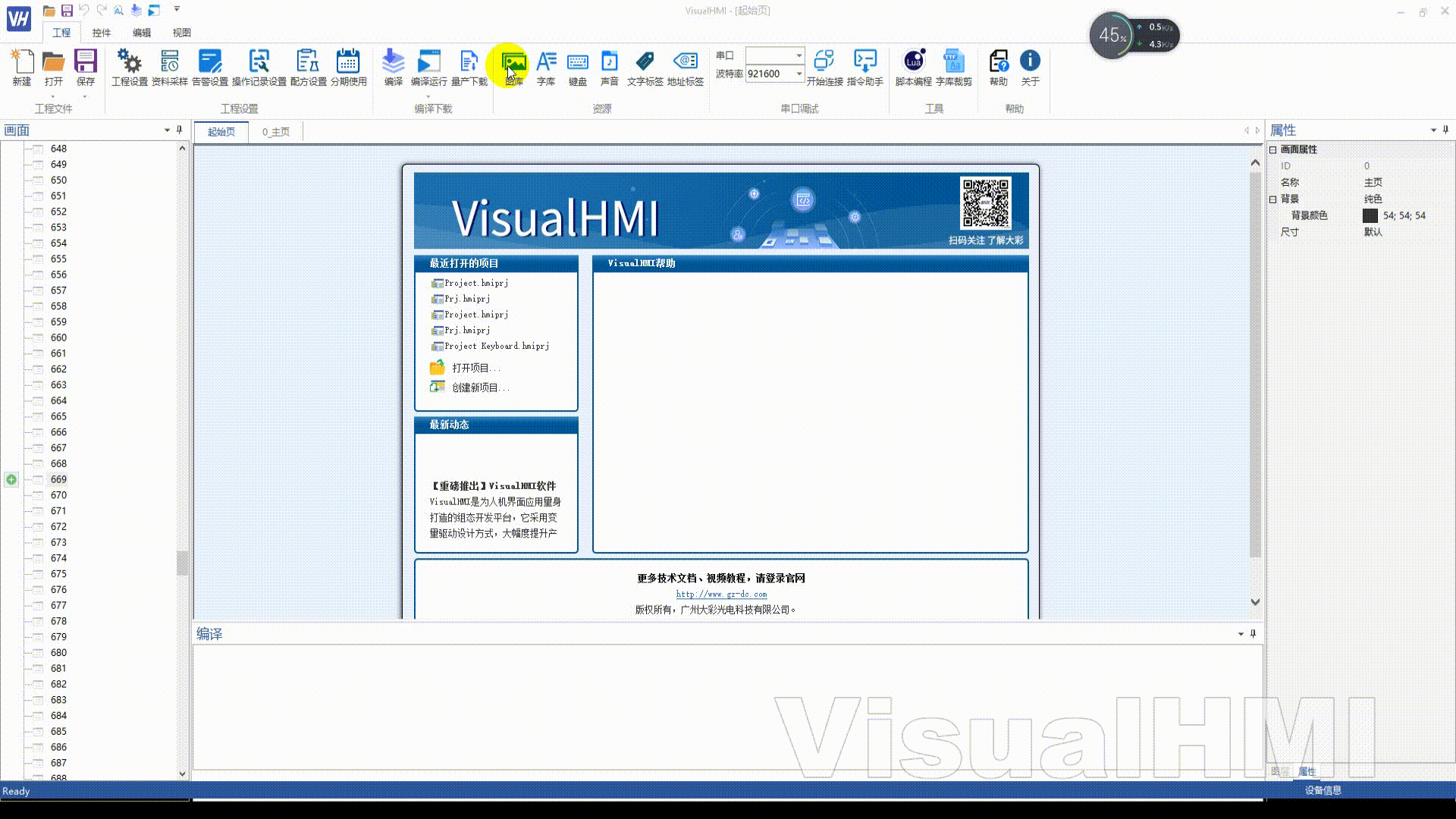Open the 键盘 keyboard resource

[578, 67]
